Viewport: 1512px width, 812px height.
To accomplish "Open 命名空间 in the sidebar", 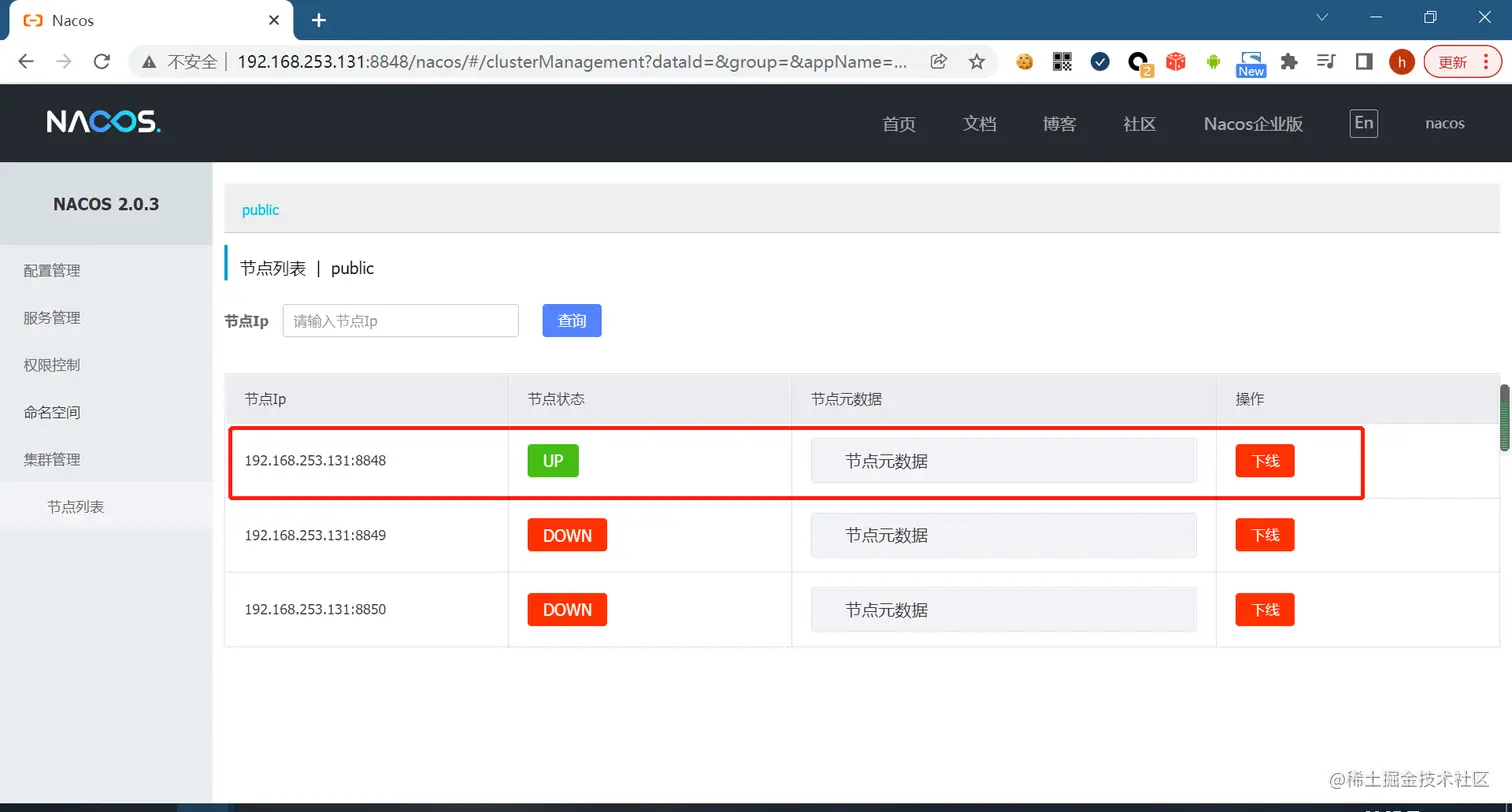I will (x=106, y=412).
